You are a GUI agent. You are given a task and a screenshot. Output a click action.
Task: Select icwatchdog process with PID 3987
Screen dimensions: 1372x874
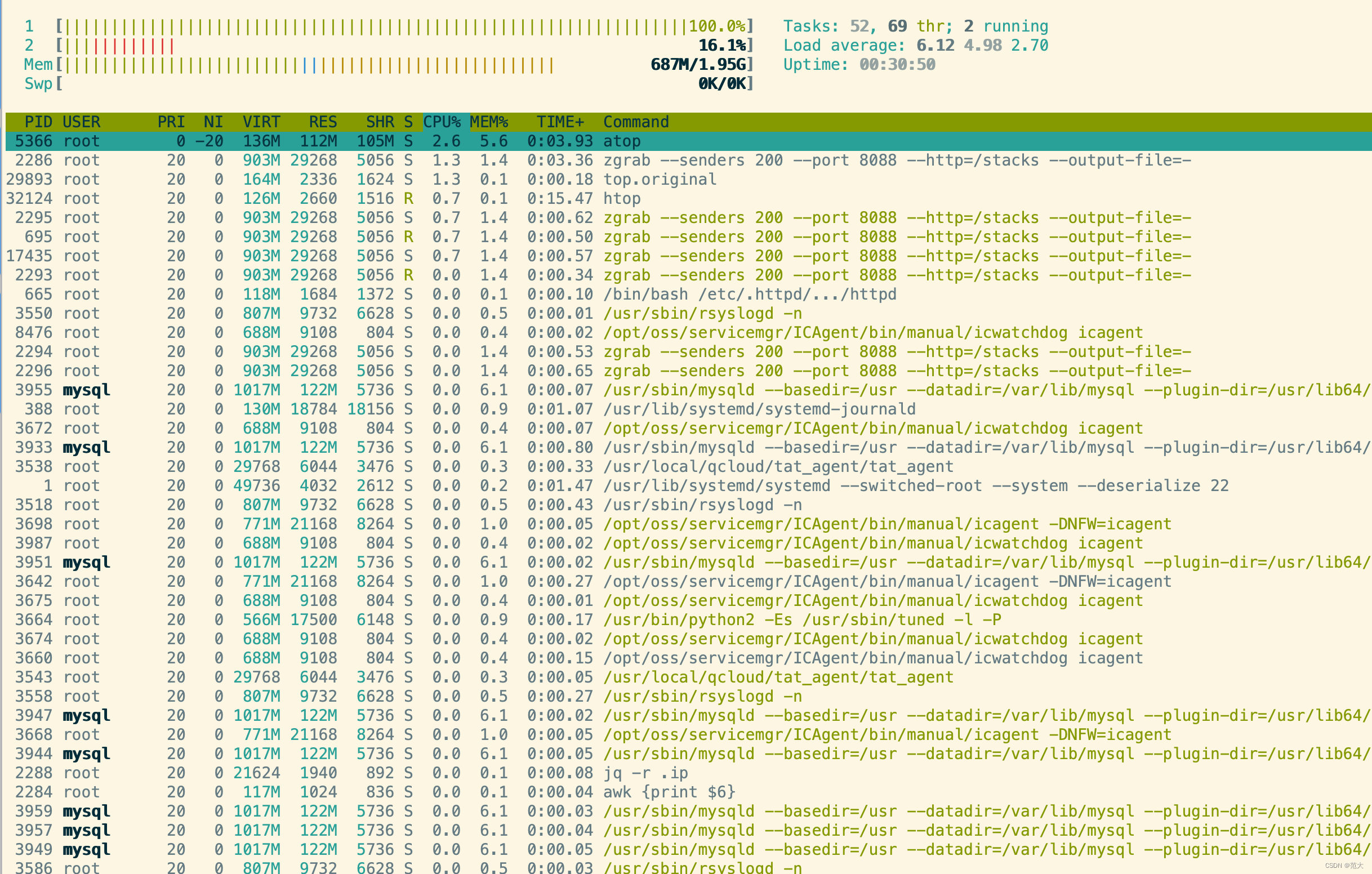(x=688, y=543)
